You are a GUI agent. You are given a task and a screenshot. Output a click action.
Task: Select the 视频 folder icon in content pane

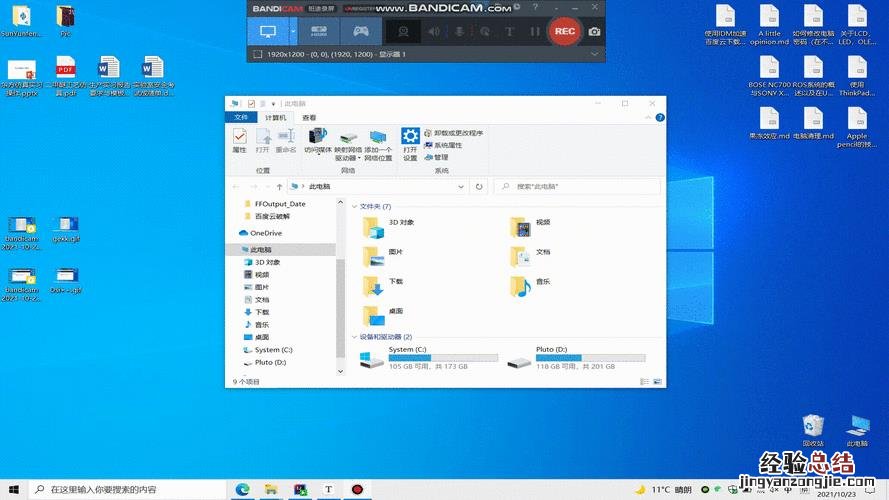520,228
